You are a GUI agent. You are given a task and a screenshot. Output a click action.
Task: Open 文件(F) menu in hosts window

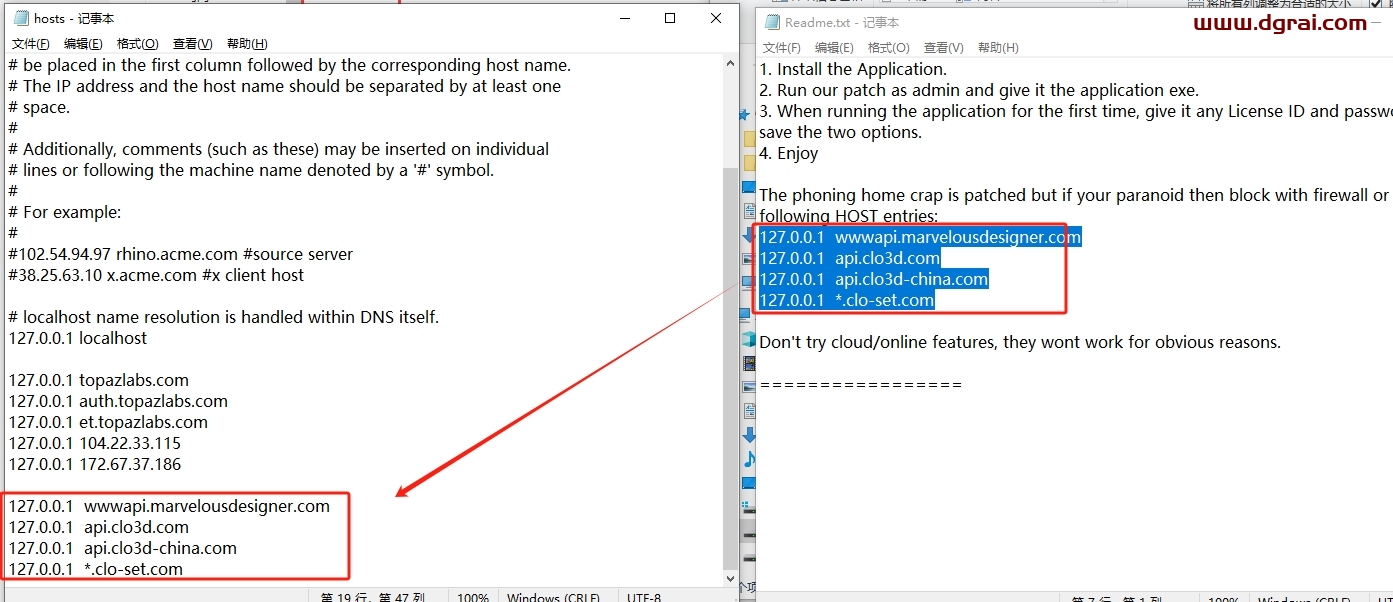click(31, 44)
